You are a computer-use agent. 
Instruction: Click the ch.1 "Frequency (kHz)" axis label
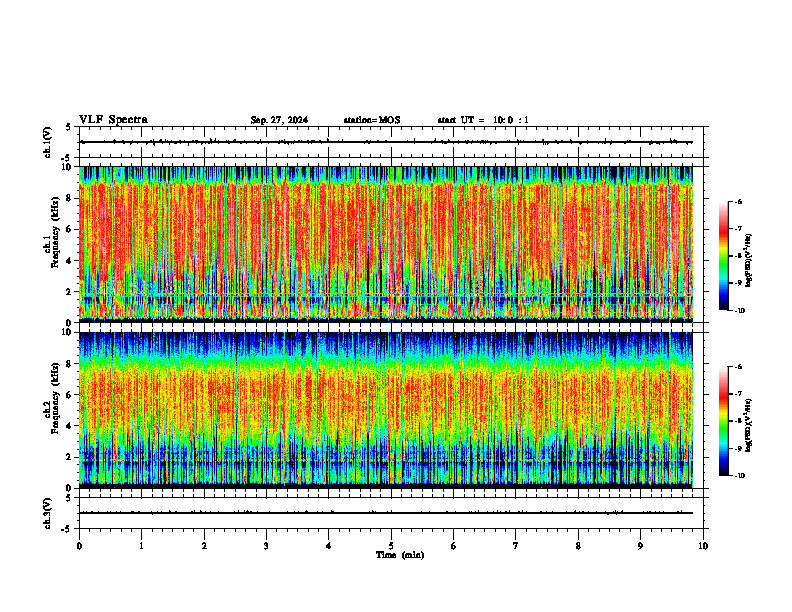click(x=55, y=232)
